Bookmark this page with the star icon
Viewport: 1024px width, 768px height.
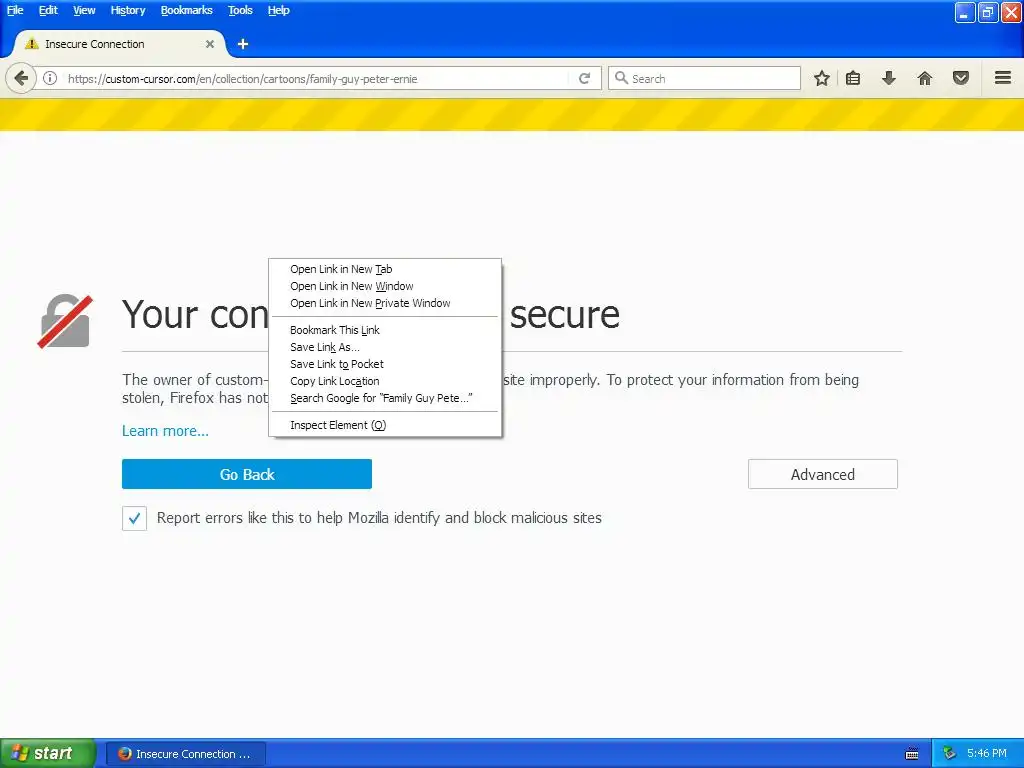click(822, 78)
